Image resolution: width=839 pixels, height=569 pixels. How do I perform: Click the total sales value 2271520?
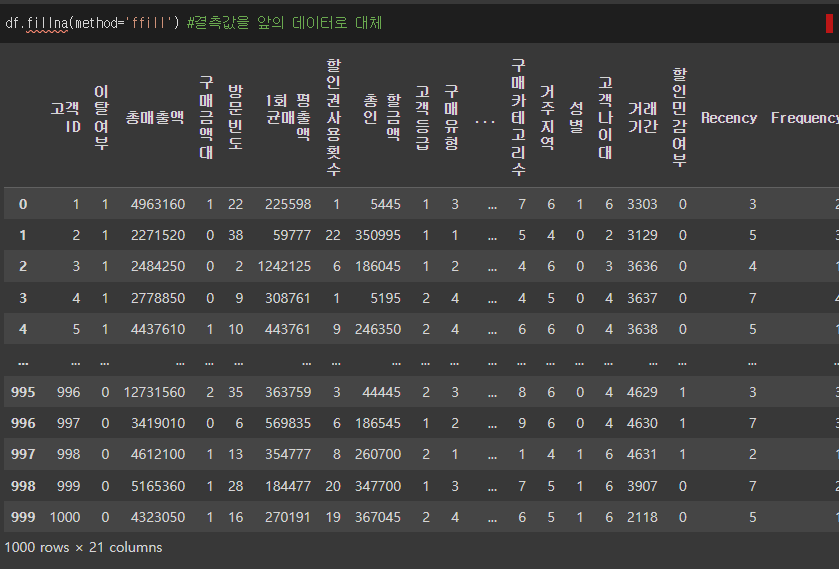(158, 235)
